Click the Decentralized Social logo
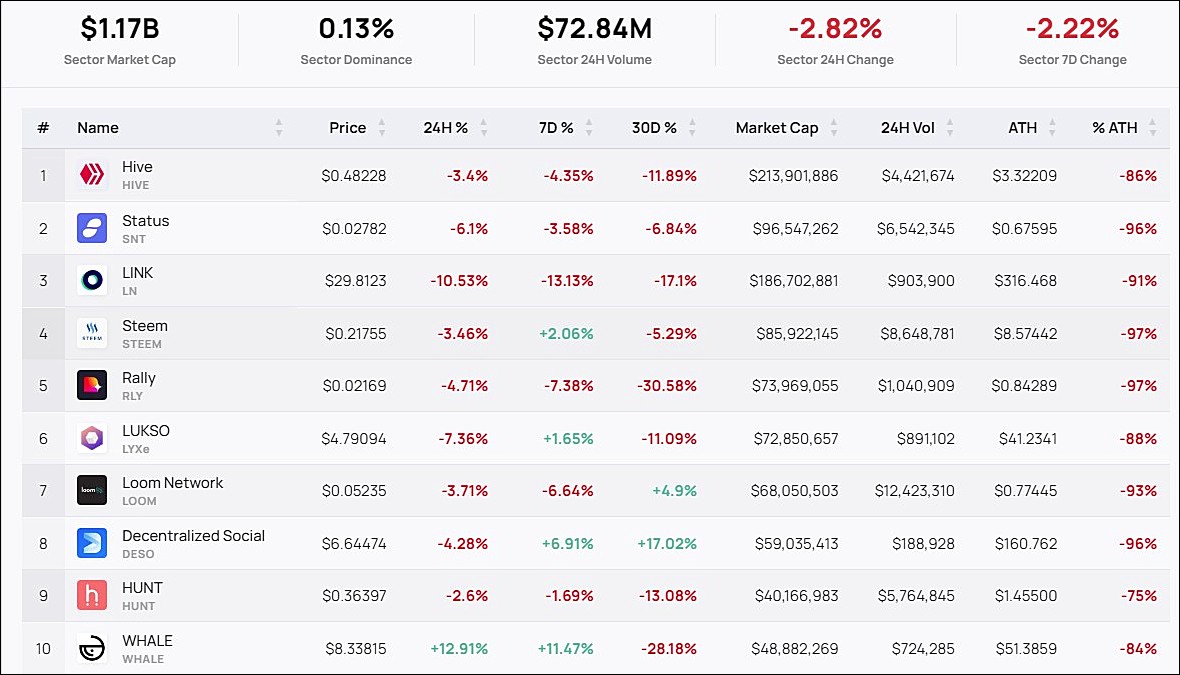 [x=92, y=543]
